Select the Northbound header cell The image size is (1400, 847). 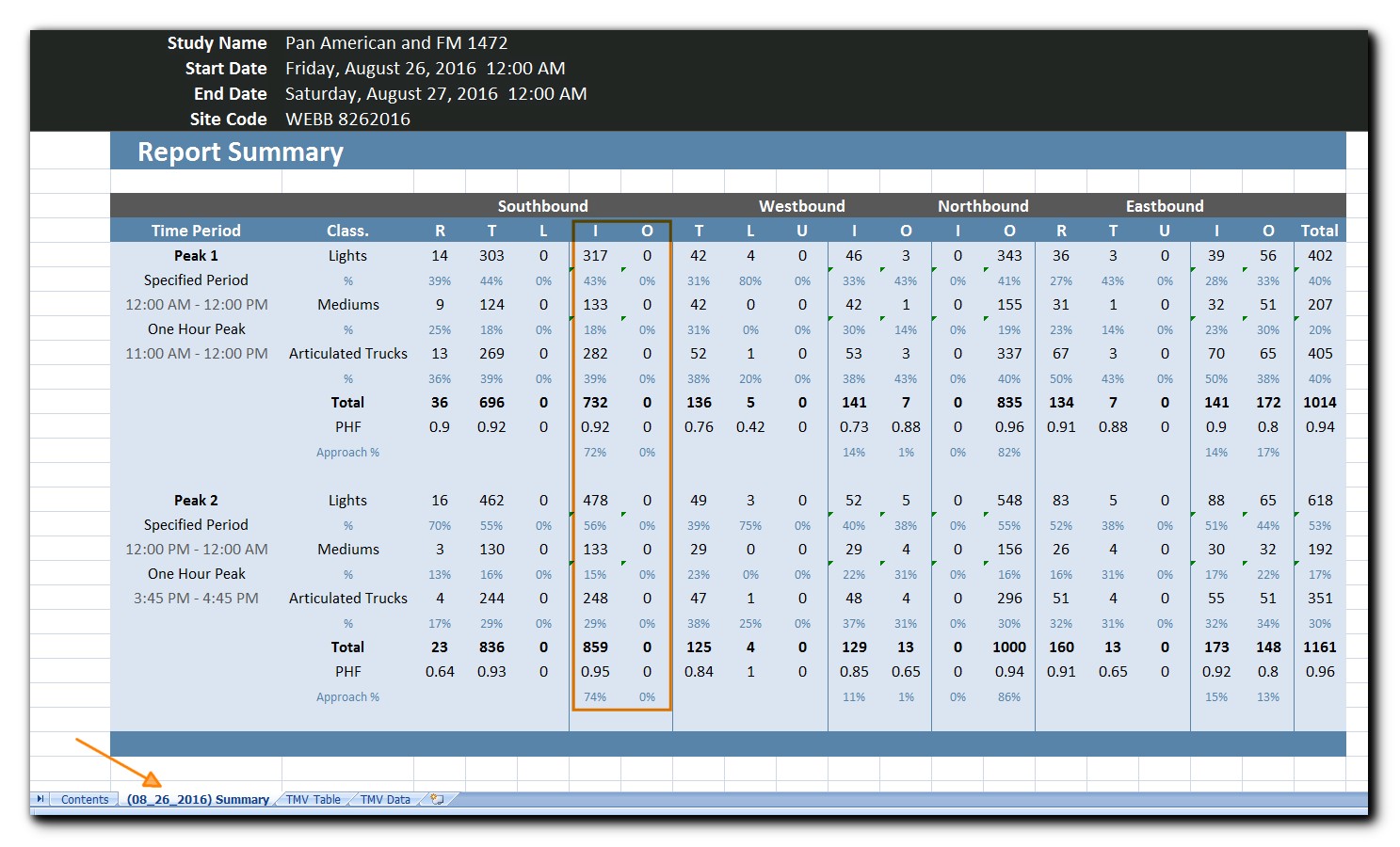[983, 205]
